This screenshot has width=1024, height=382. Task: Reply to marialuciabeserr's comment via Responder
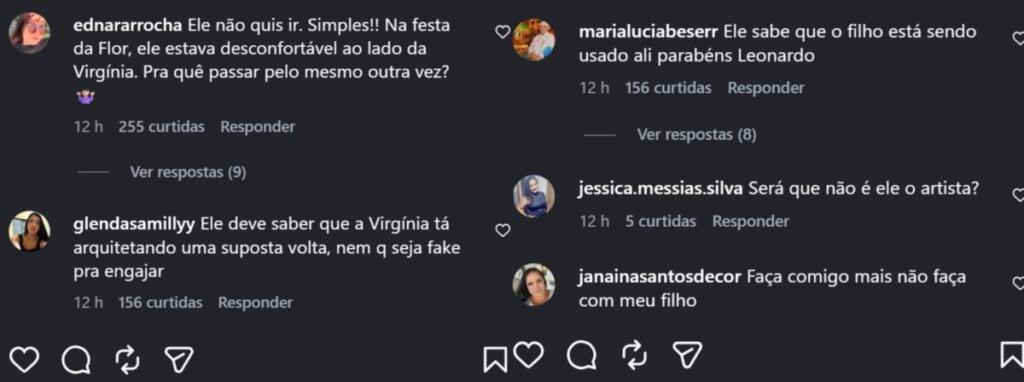pyautogui.click(x=766, y=88)
